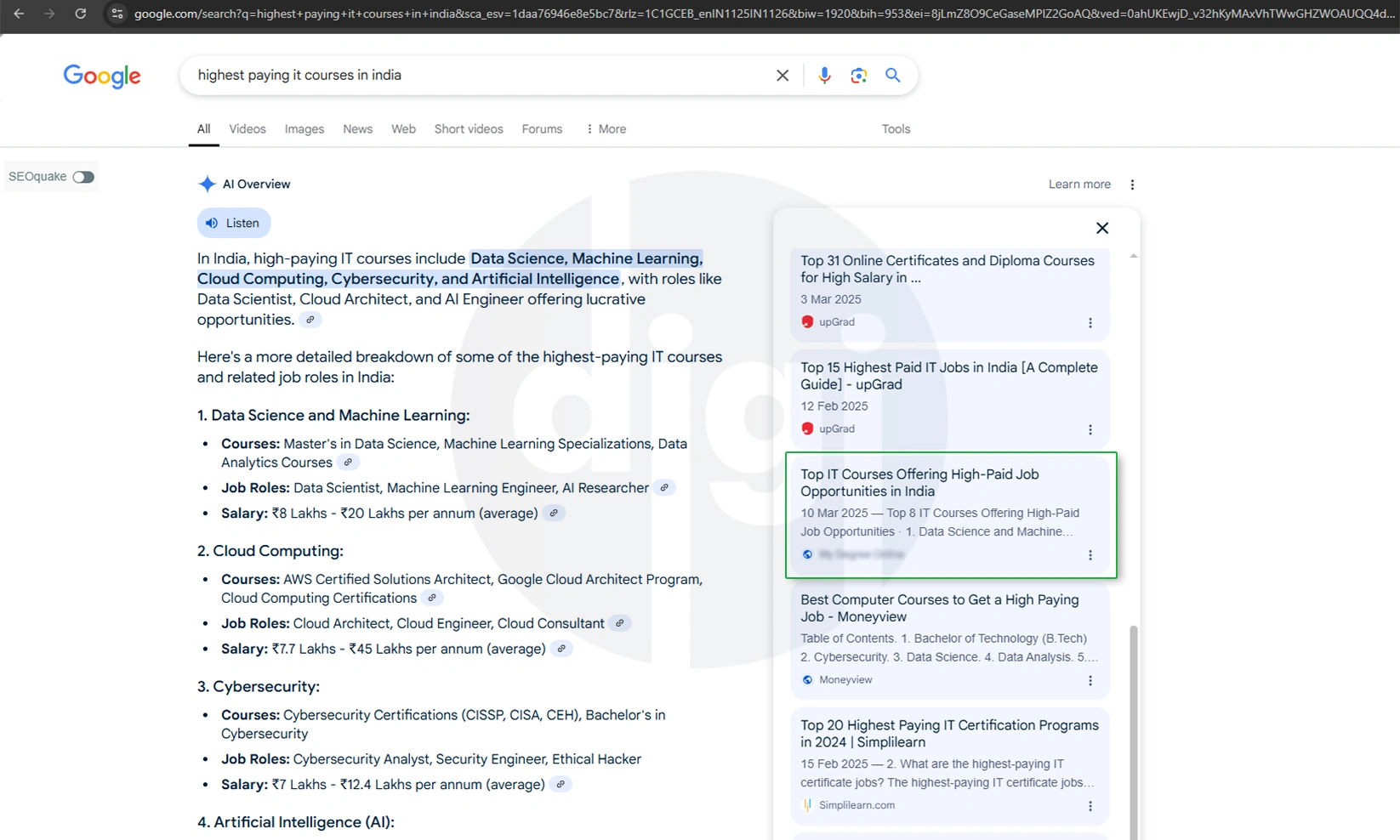Click the '3. Cybersecurity:' heading

coord(259,687)
